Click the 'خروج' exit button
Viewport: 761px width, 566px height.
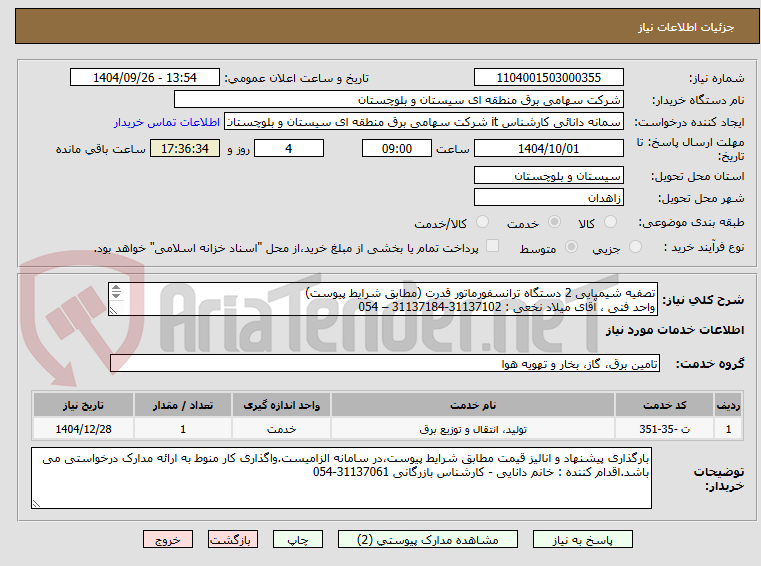167,540
